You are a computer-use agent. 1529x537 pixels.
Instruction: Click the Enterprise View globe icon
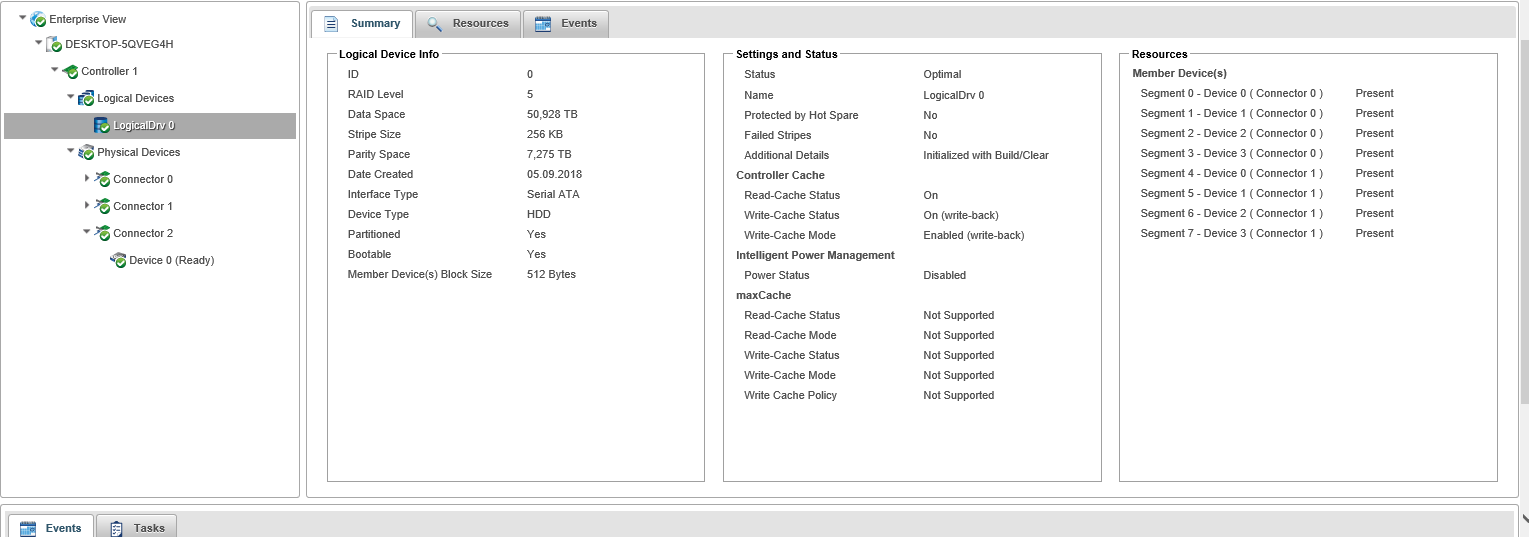tap(38, 19)
